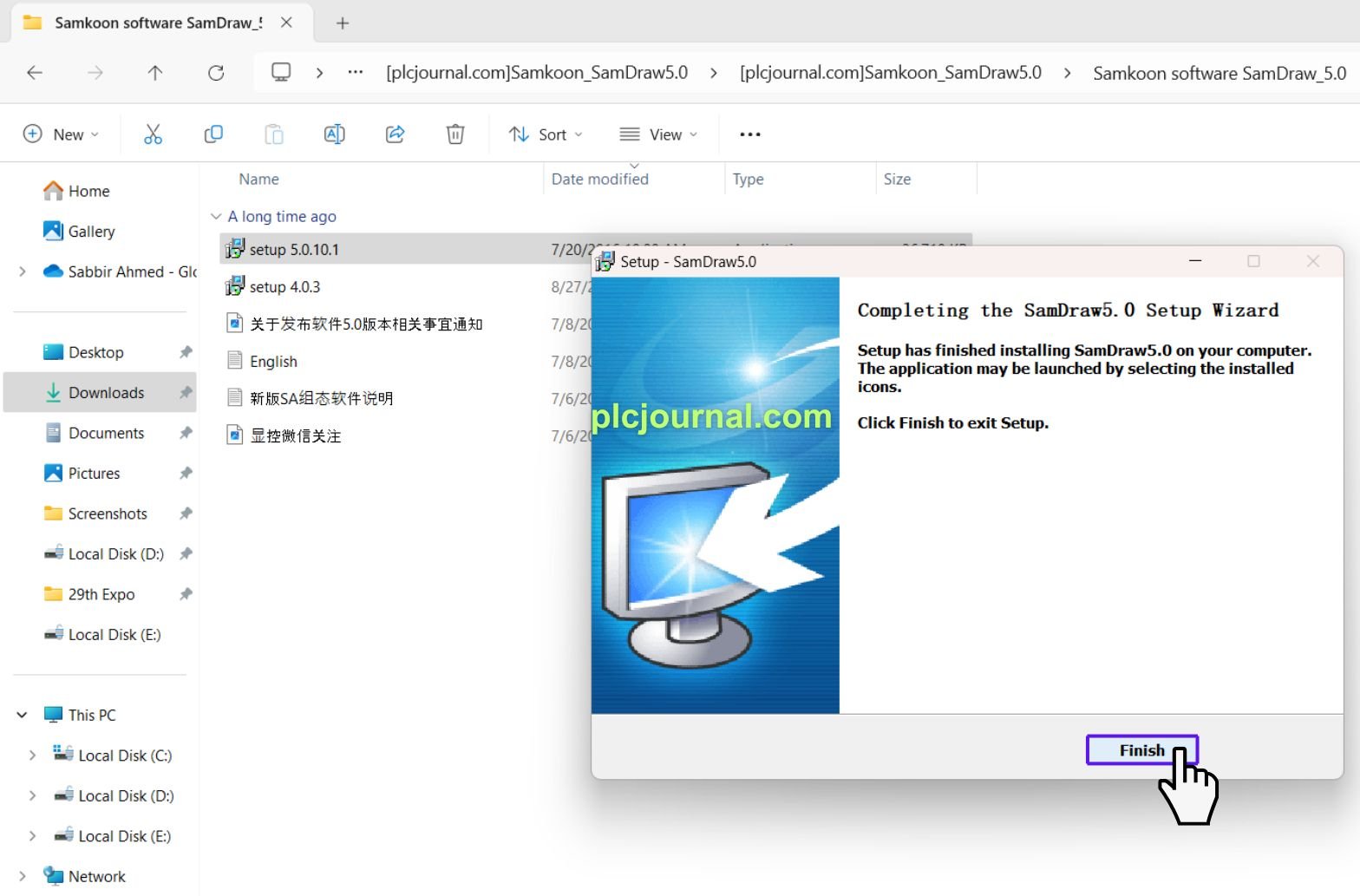Image resolution: width=1360 pixels, height=896 pixels.
Task: Close the Samkoon software SamDraw tab
Action: click(286, 23)
